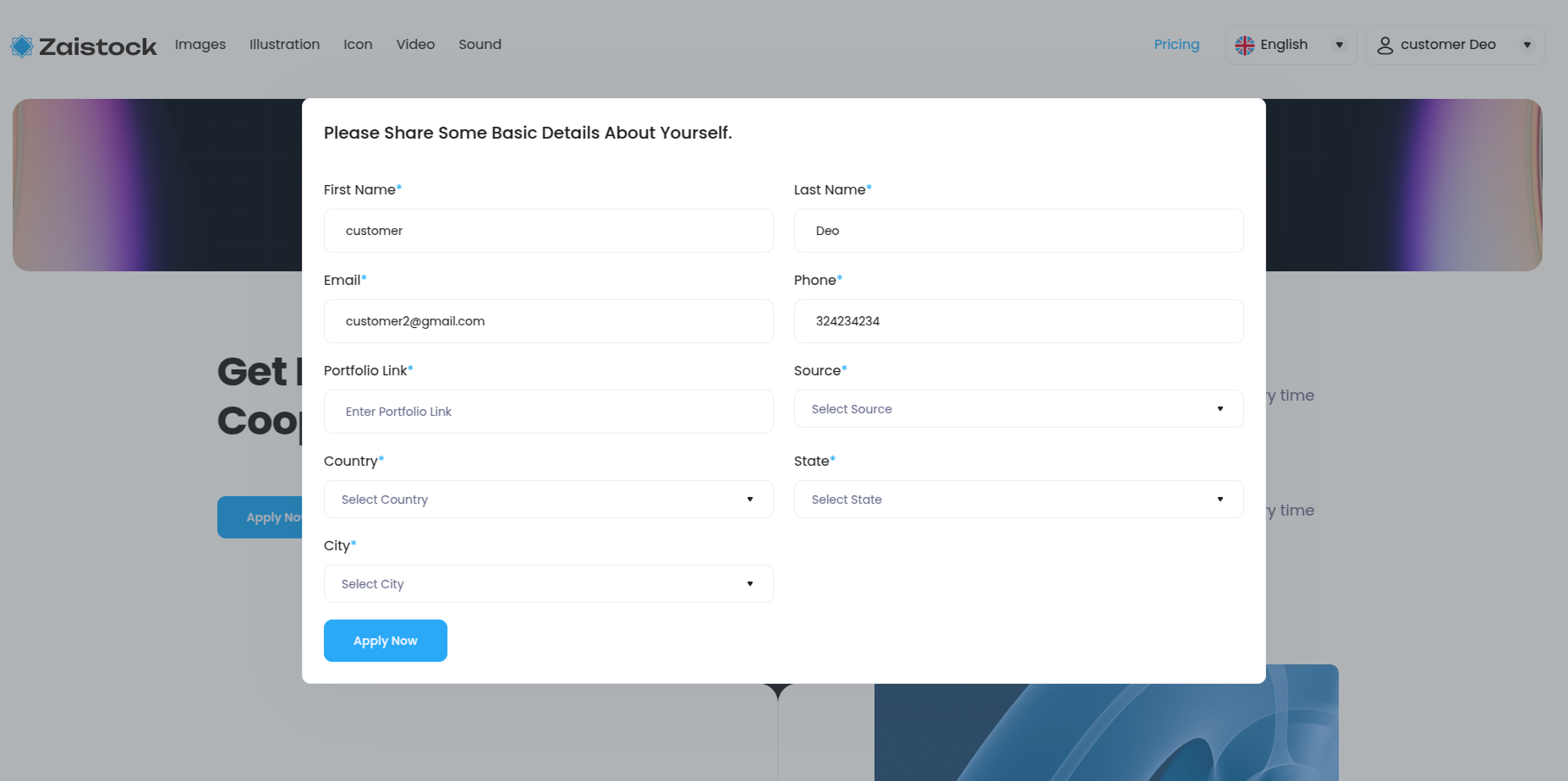Viewport: 1568px width, 781px height.
Task: Click the user profile icon
Action: tap(1384, 45)
